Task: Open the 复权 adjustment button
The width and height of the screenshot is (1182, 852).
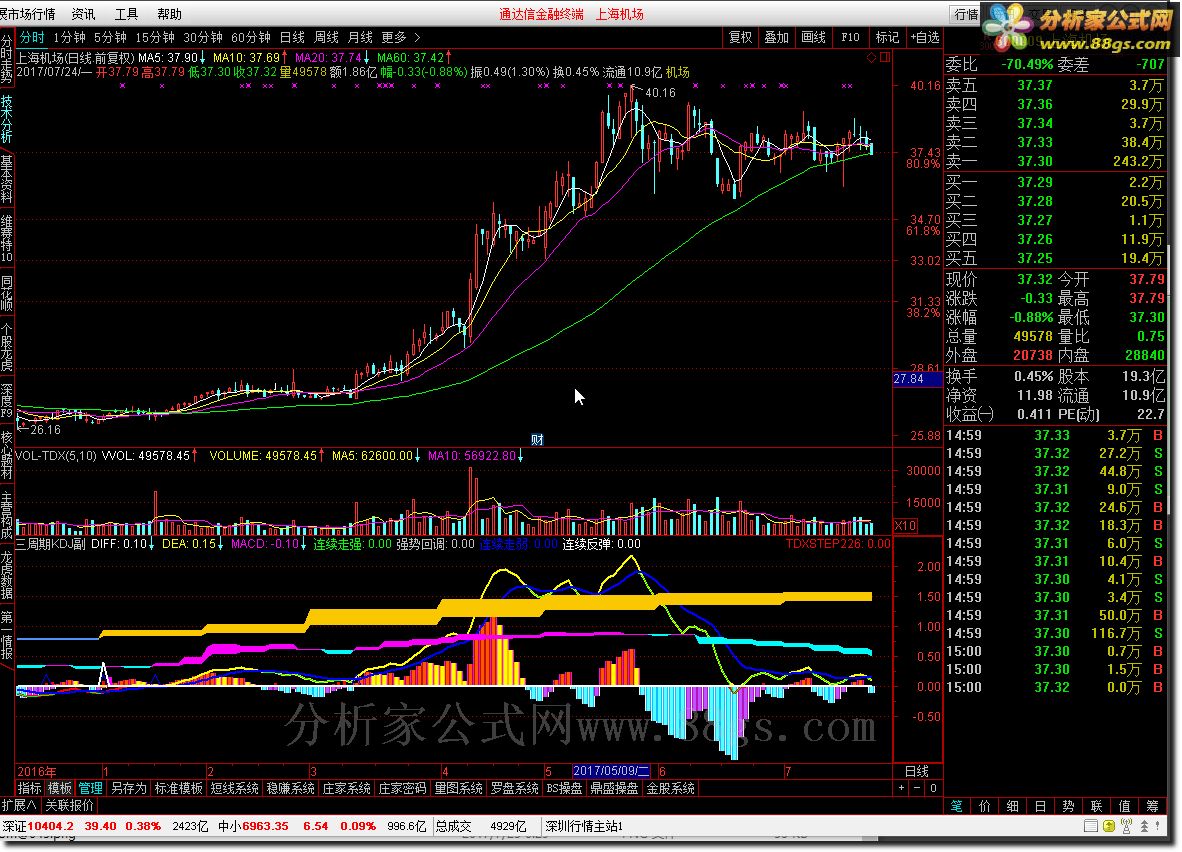Action: (x=740, y=37)
